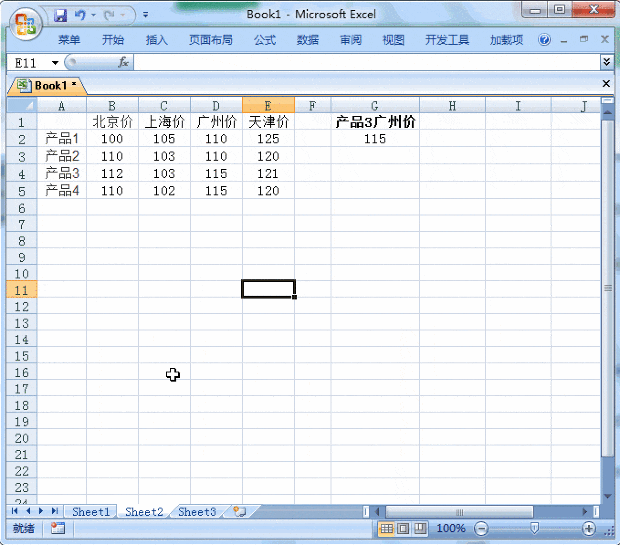
Task: Click the Undo arrow icon
Action: [80, 15]
